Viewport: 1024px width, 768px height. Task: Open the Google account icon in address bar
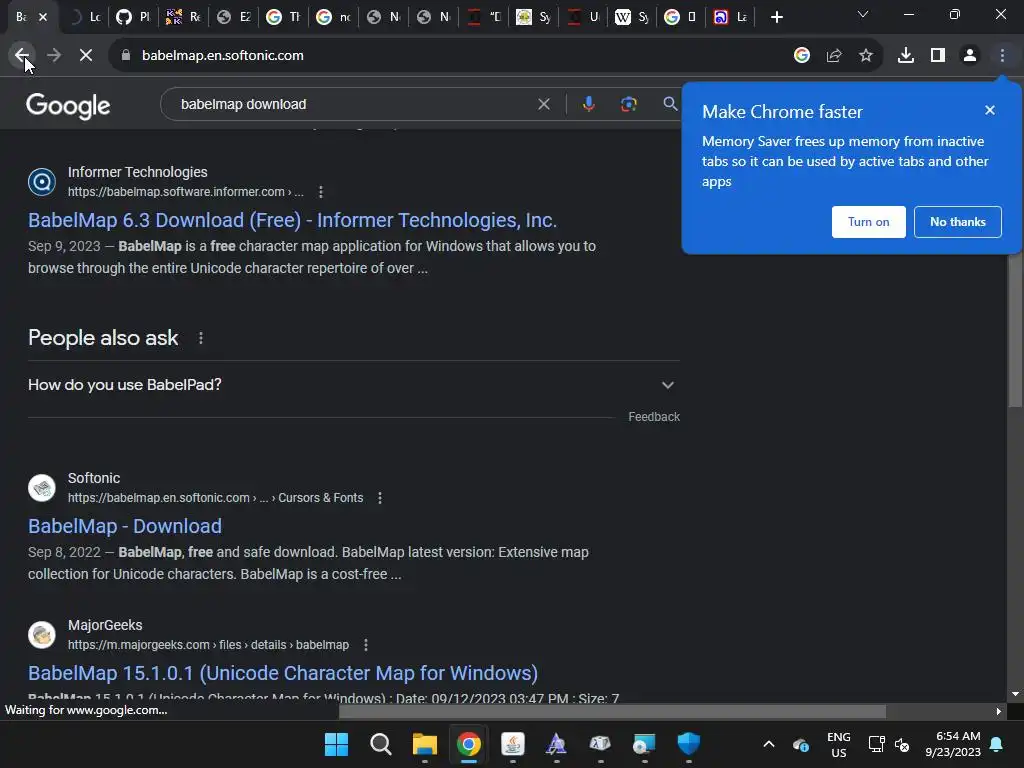pyautogui.click(x=801, y=56)
